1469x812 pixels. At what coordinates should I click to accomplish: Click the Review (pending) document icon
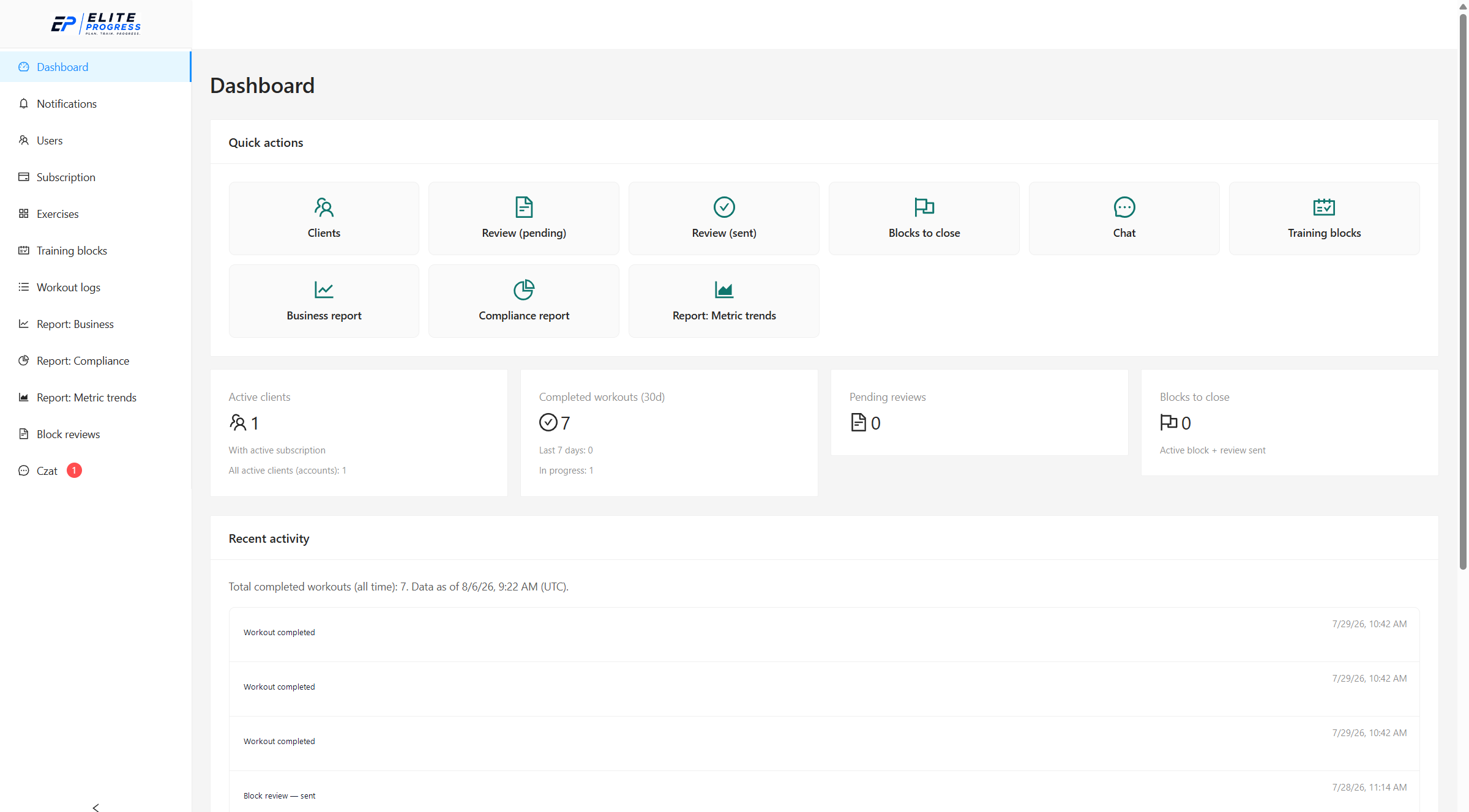[524, 207]
